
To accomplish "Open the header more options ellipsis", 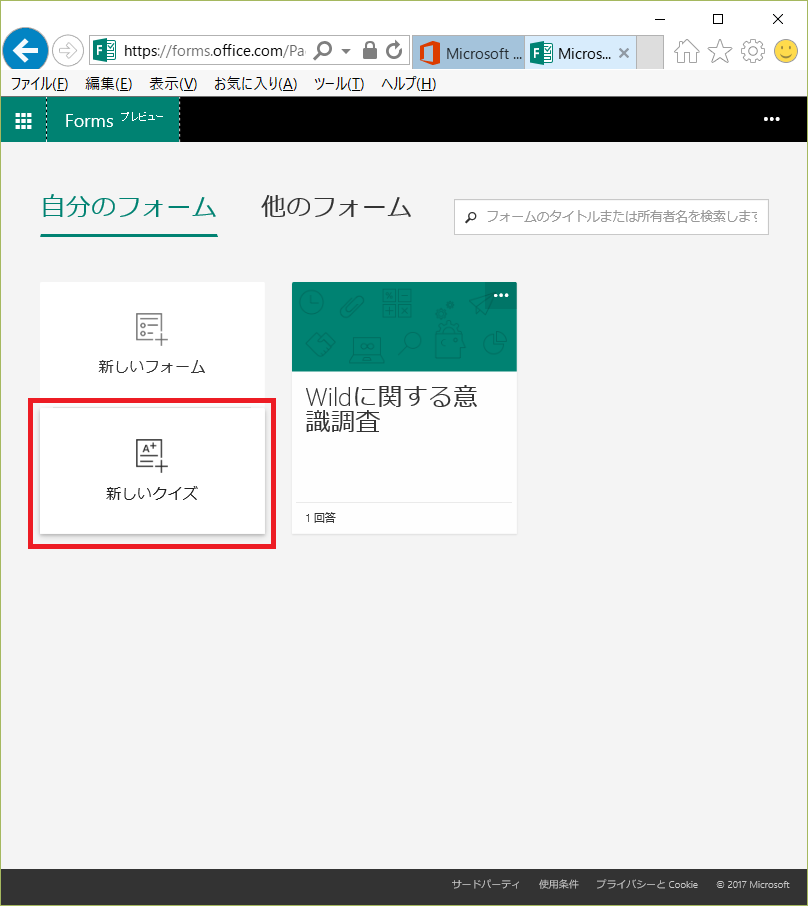I will [772, 120].
